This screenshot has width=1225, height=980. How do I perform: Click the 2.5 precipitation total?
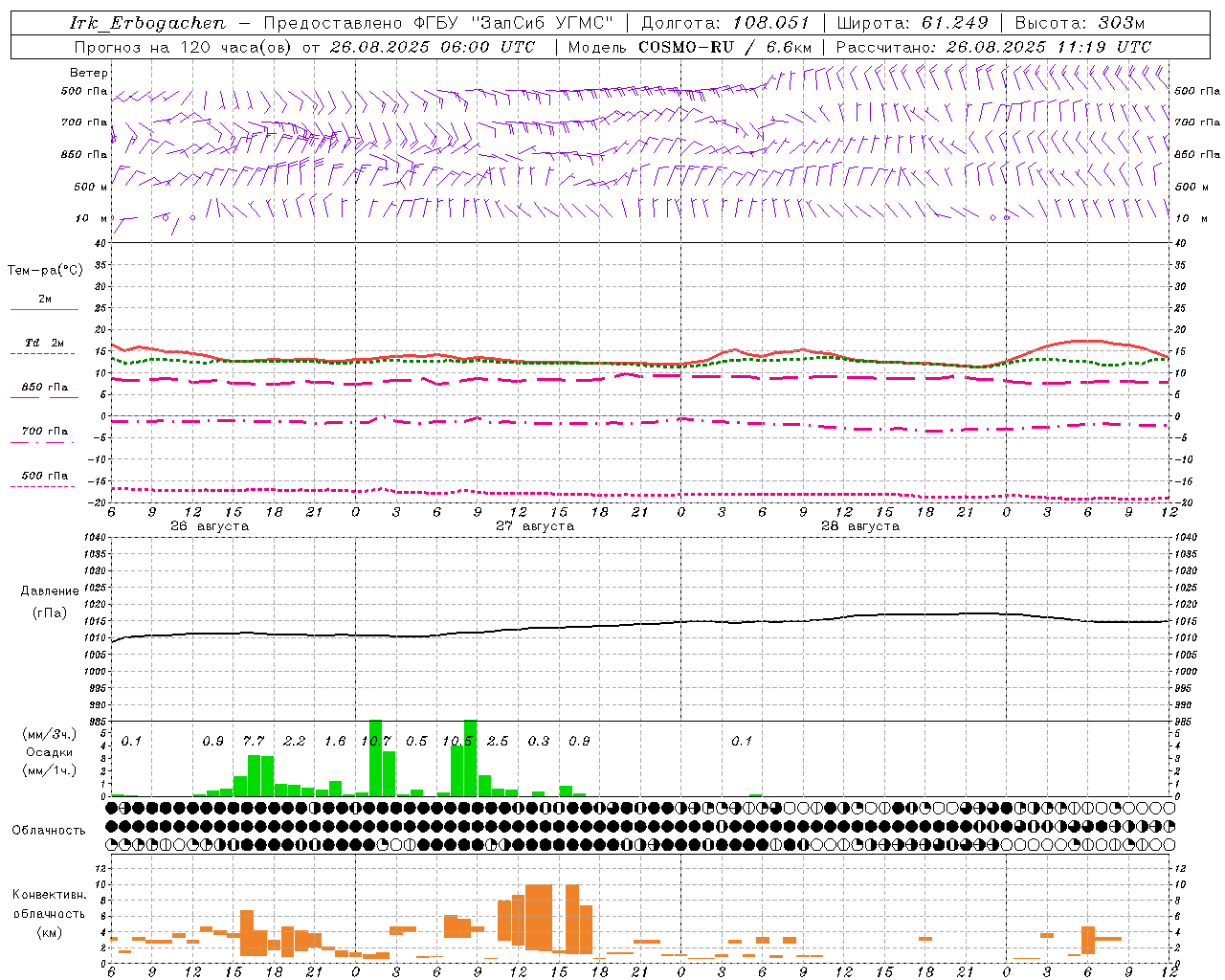[x=498, y=742]
